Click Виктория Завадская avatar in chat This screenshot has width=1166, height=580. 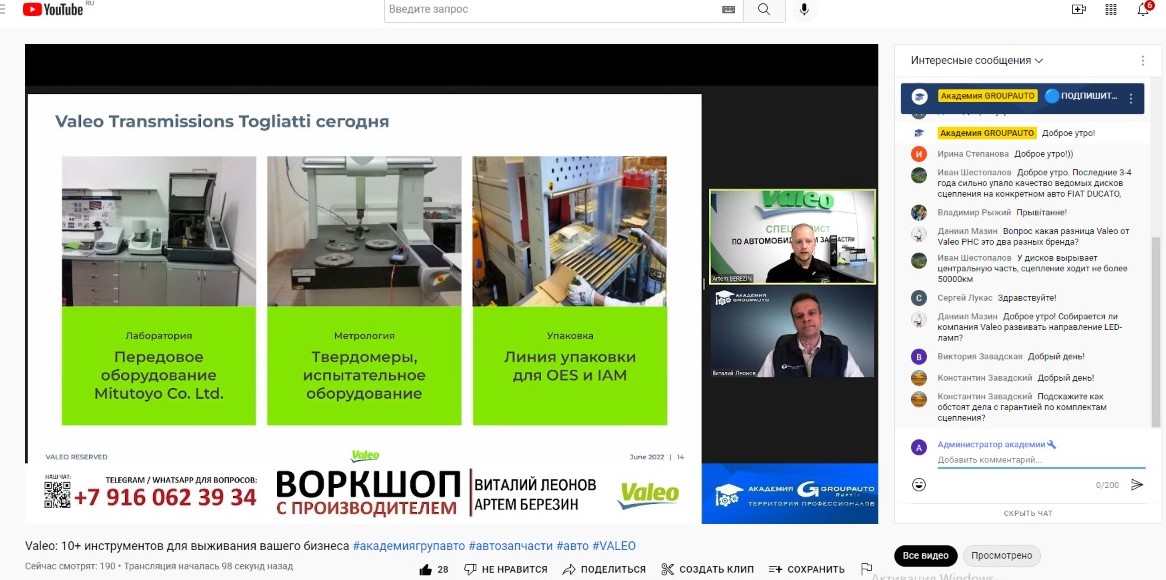tap(919, 356)
